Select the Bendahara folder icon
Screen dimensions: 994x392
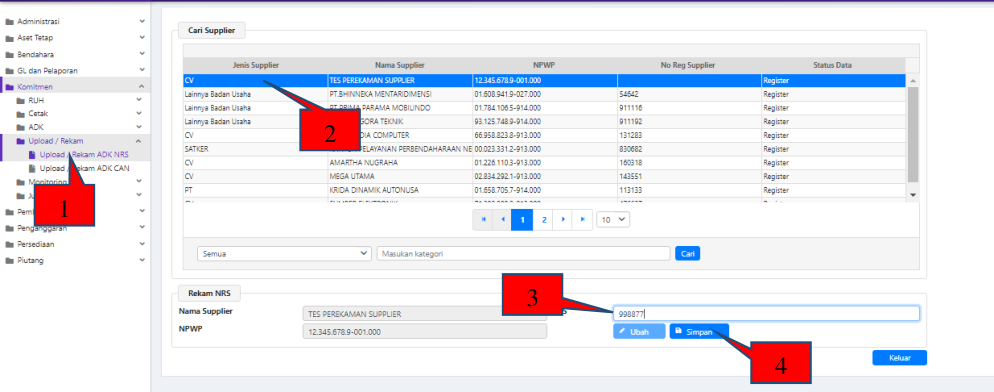pyautogui.click(x=10, y=55)
